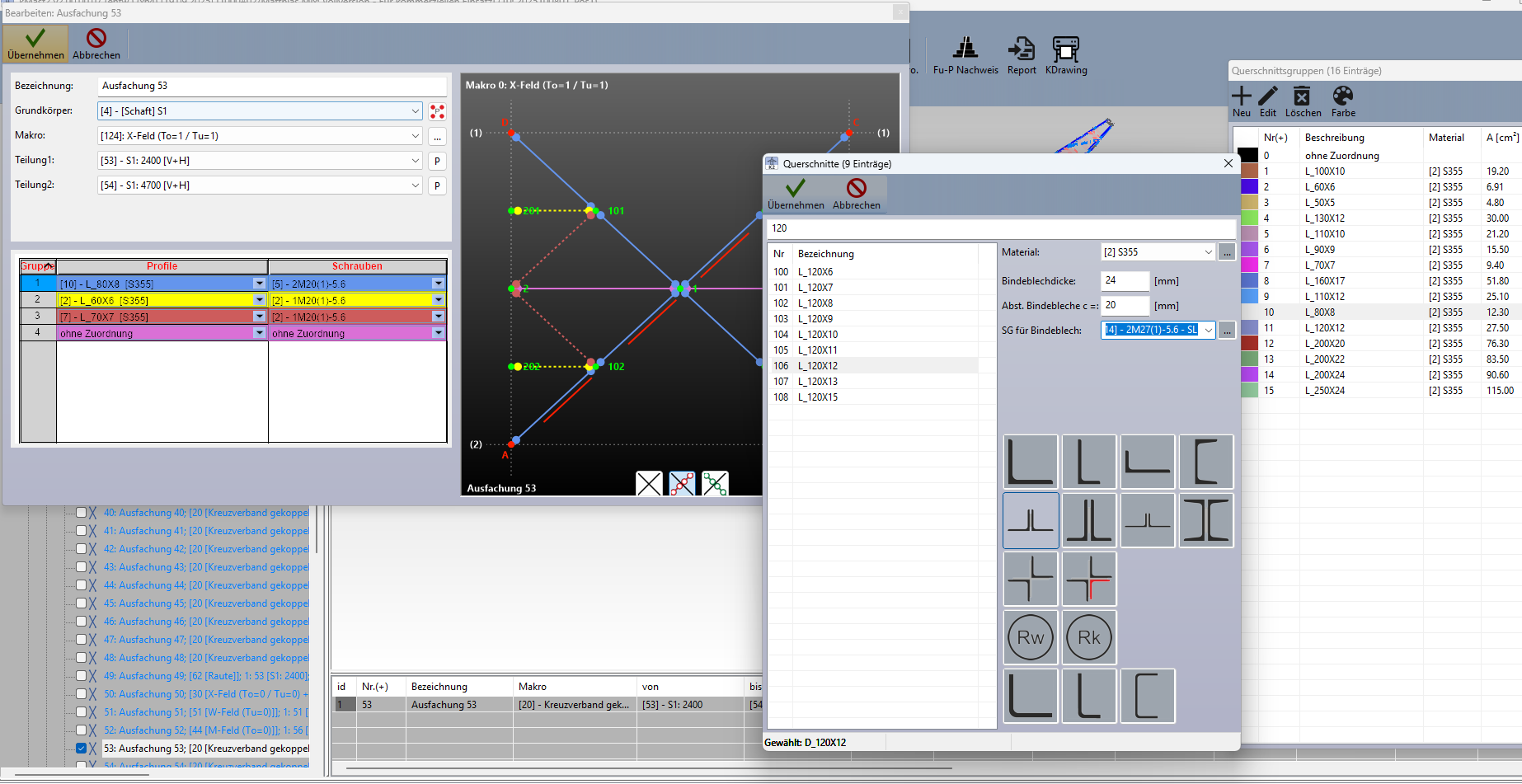
Task: Choose the Rk round profile shape
Action: [x=1089, y=637]
